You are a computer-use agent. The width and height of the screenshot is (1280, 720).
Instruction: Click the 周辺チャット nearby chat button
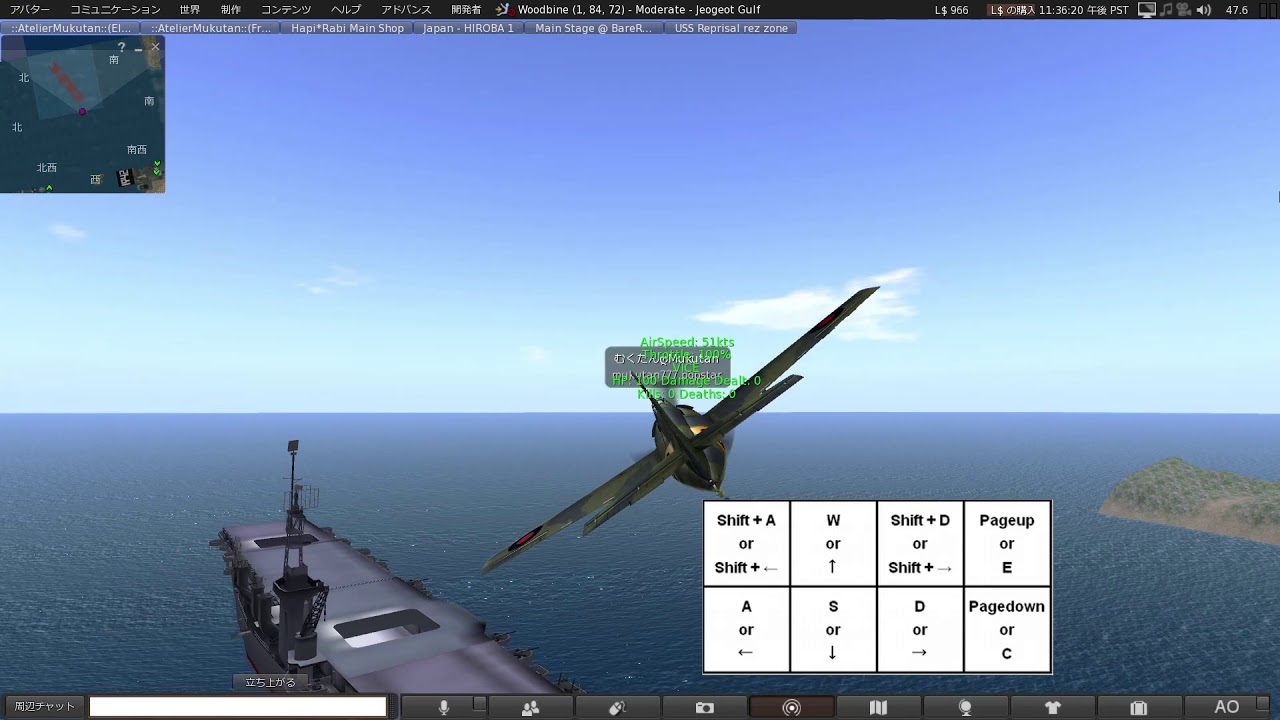[44, 707]
